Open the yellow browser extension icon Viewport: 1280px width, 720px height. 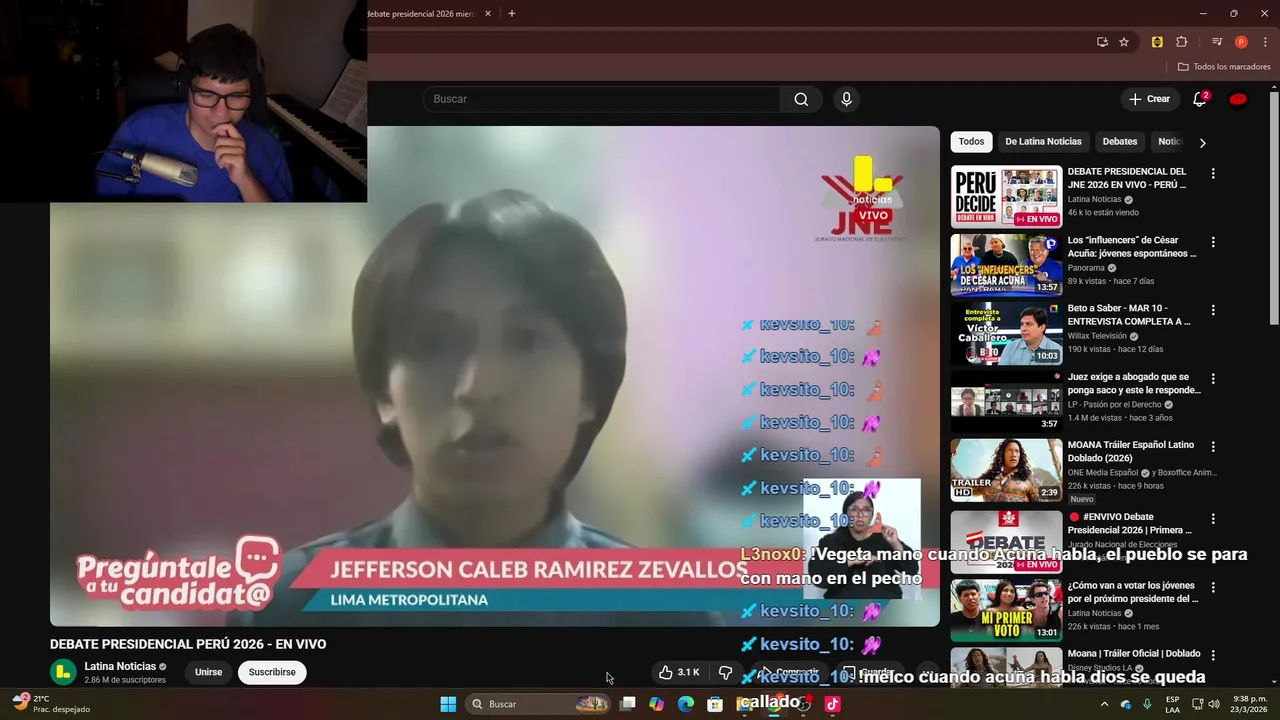[x=1157, y=42]
